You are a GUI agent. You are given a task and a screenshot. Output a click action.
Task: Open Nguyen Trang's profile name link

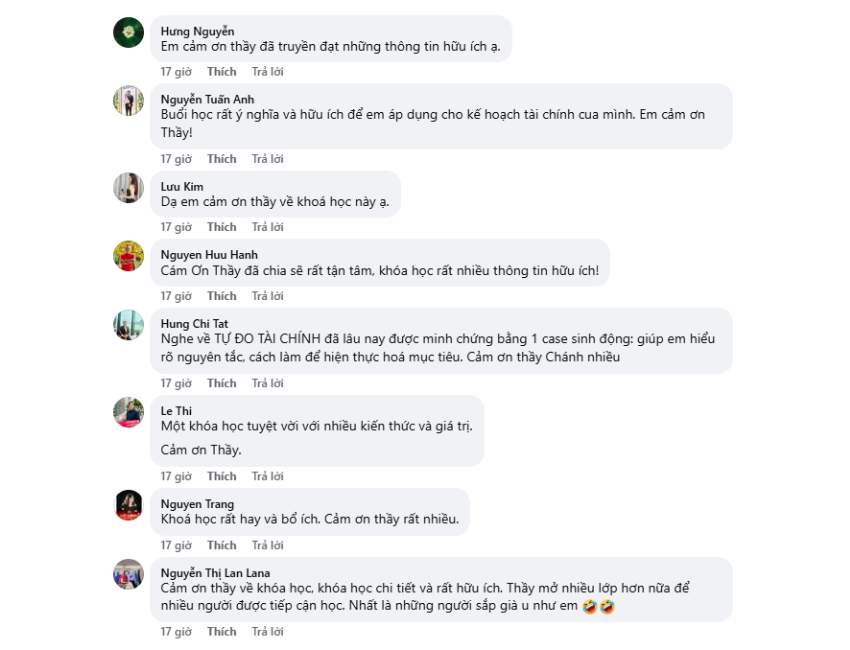coord(197,504)
